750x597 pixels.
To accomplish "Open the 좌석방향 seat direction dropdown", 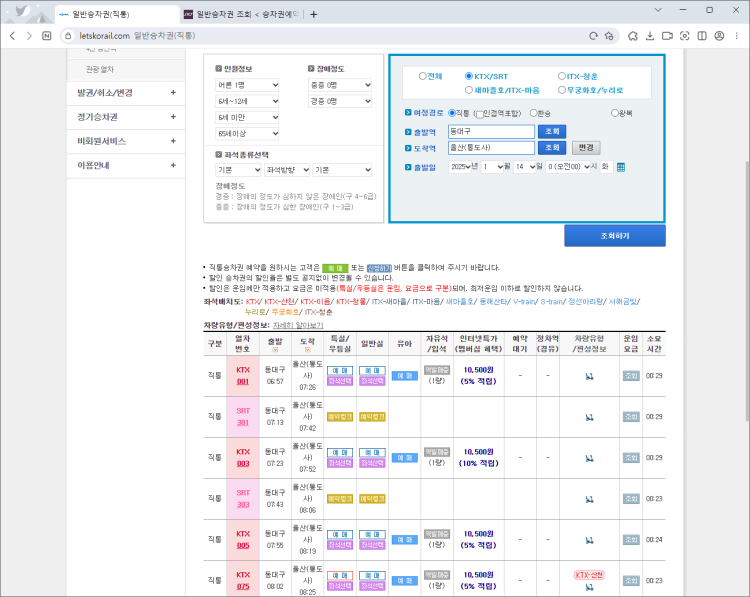I will tap(287, 170).
